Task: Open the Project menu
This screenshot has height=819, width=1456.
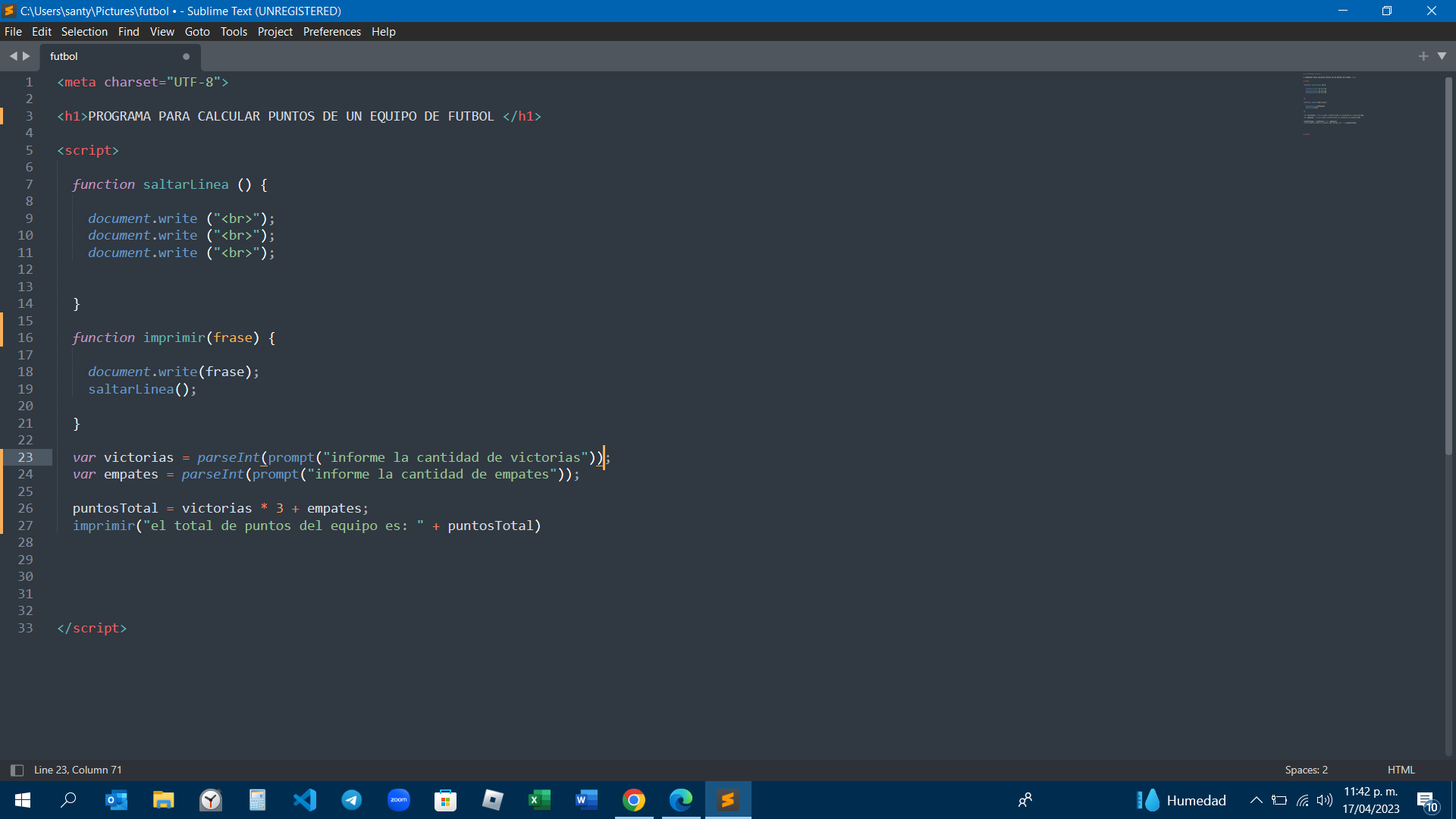Action: (275, 32)
